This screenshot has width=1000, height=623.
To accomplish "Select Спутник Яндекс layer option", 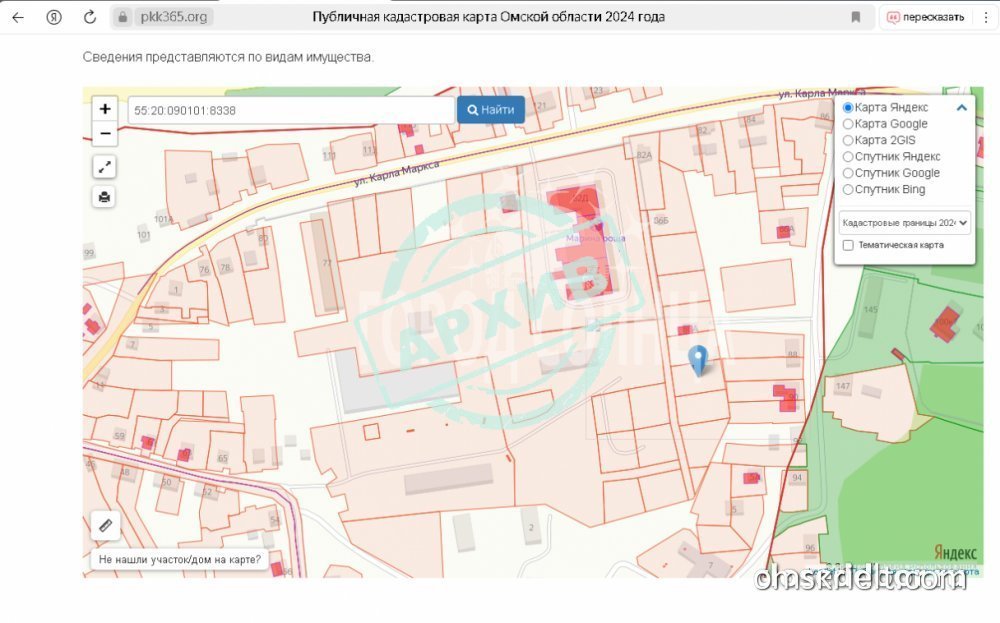I will point(849,157).
